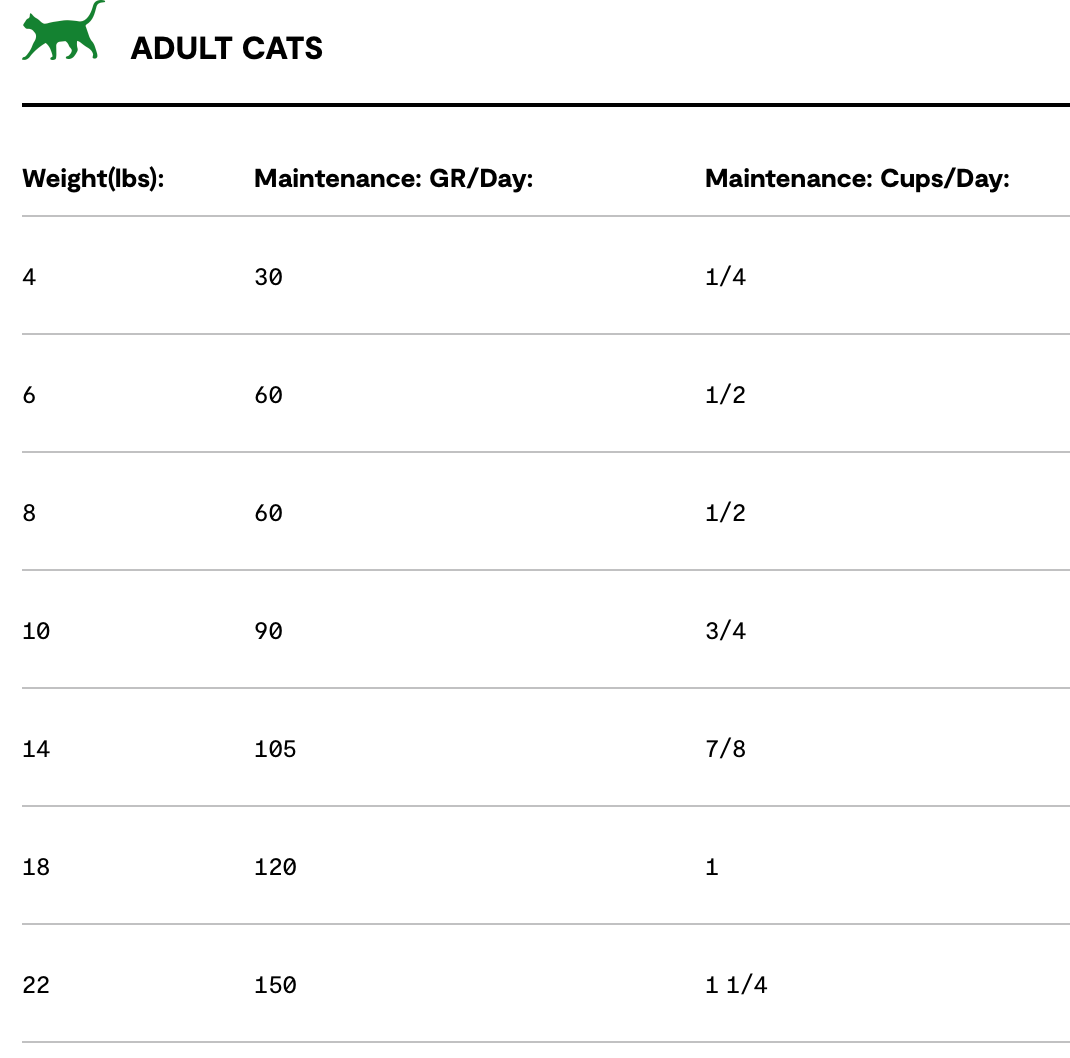Select the 3/4 cups per day value
Viewport: 1070px width, 1058px height.
(x=725, y=631)
